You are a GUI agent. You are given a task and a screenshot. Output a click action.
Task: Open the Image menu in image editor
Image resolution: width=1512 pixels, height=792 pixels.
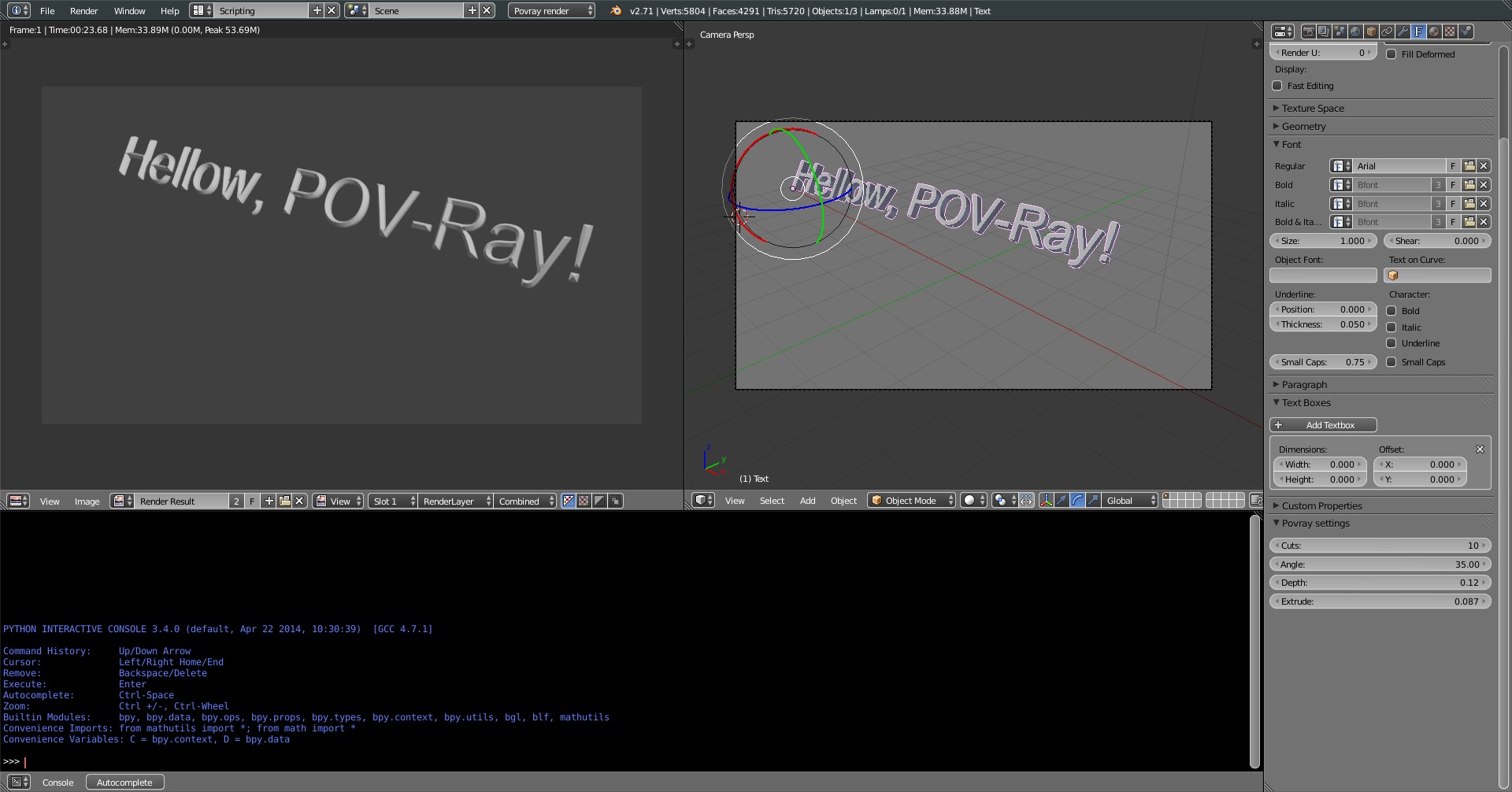pyautogui.click(x=87, y=501)
